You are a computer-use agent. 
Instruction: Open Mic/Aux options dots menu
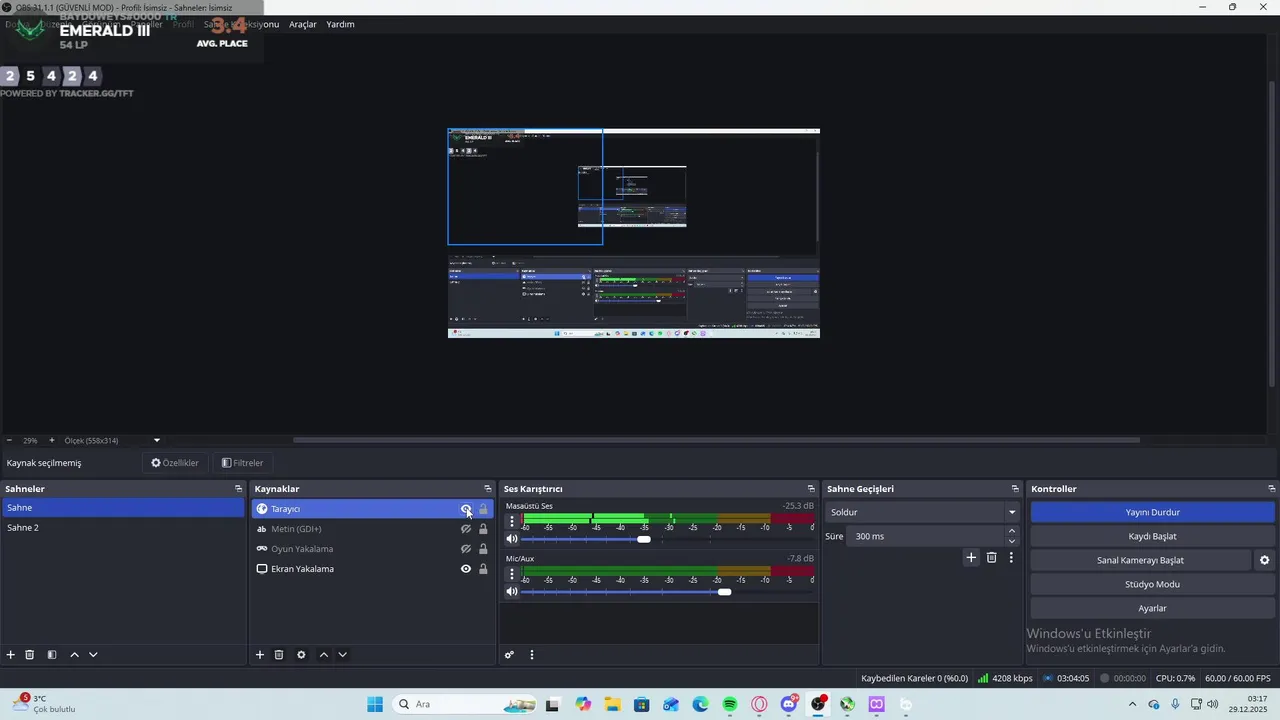512,574
